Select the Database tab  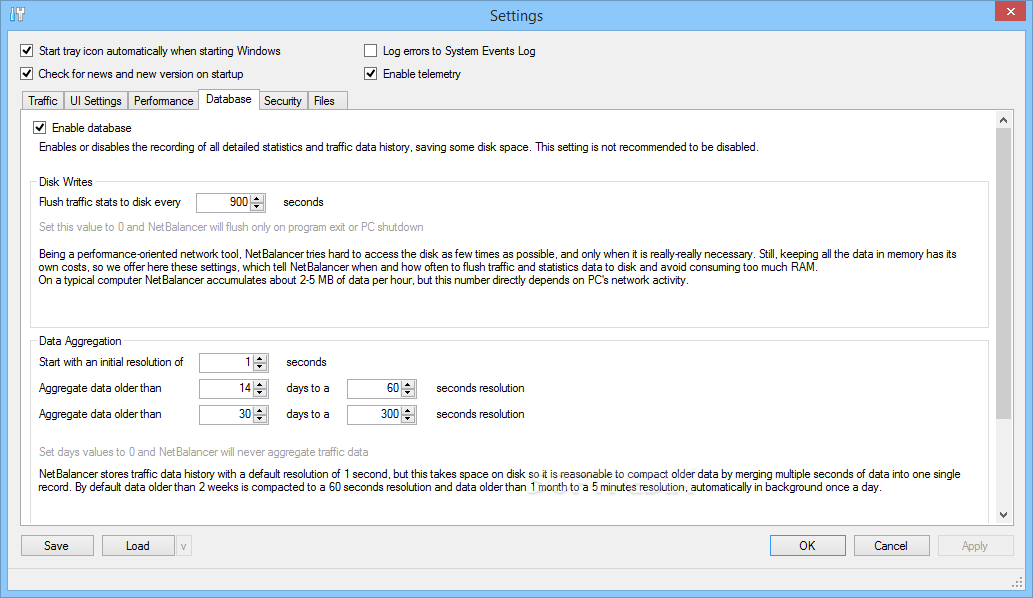tap(229, 99)
